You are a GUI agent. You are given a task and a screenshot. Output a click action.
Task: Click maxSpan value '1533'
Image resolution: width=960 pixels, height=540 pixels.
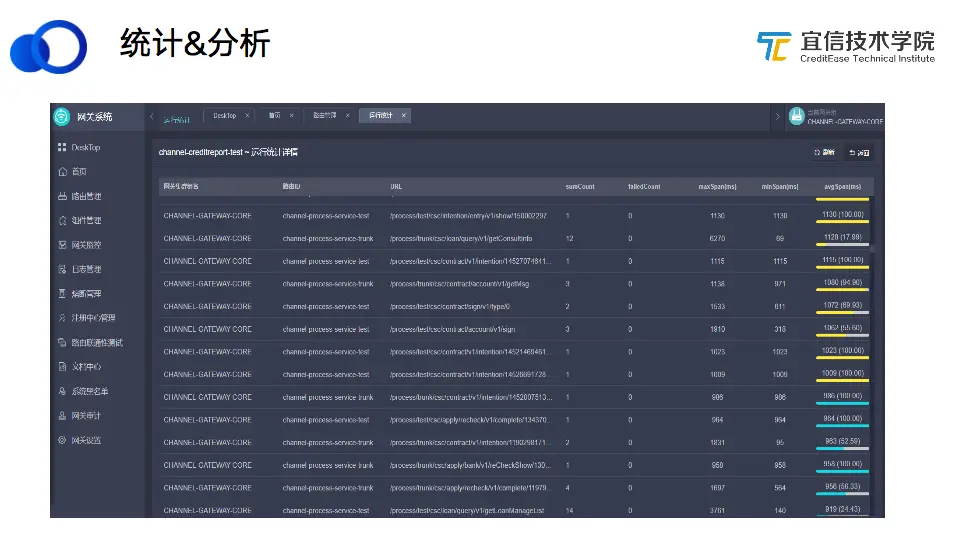[718, 307]
